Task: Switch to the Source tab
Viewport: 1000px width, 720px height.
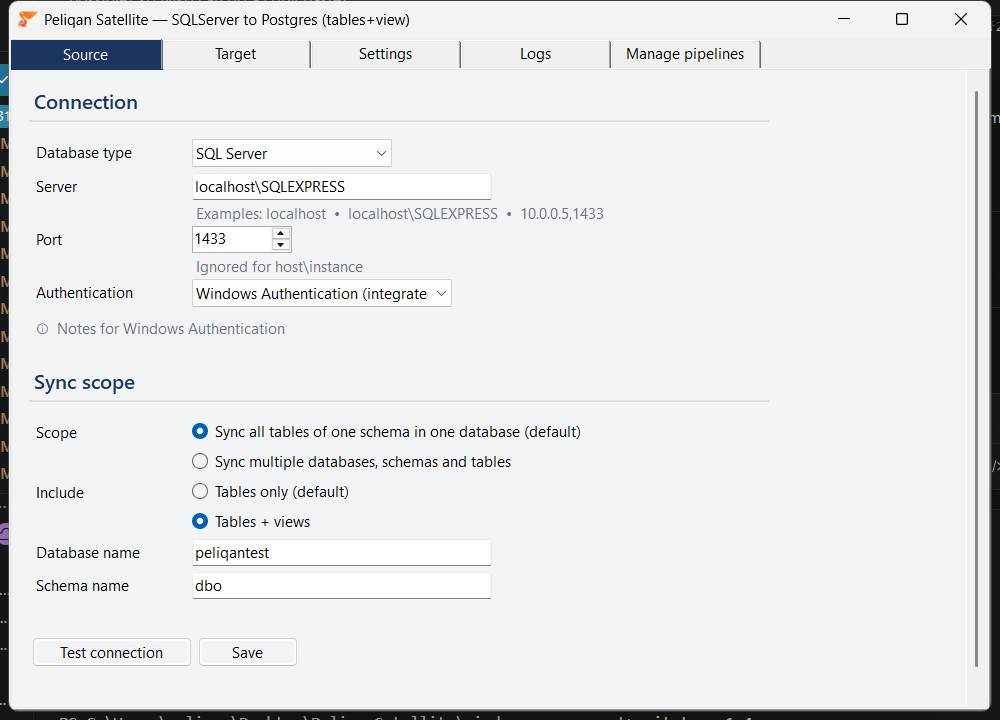Action: click(x=86, y=55)
